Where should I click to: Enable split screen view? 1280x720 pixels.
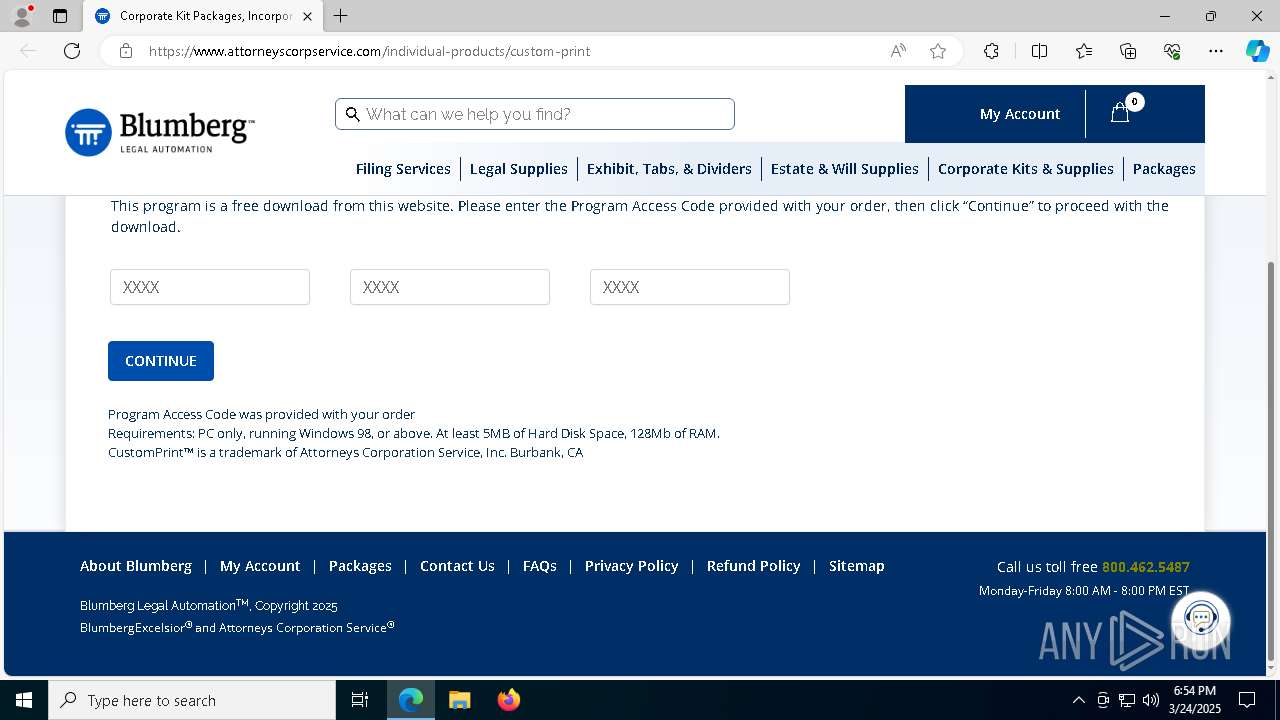(1039, 51)
